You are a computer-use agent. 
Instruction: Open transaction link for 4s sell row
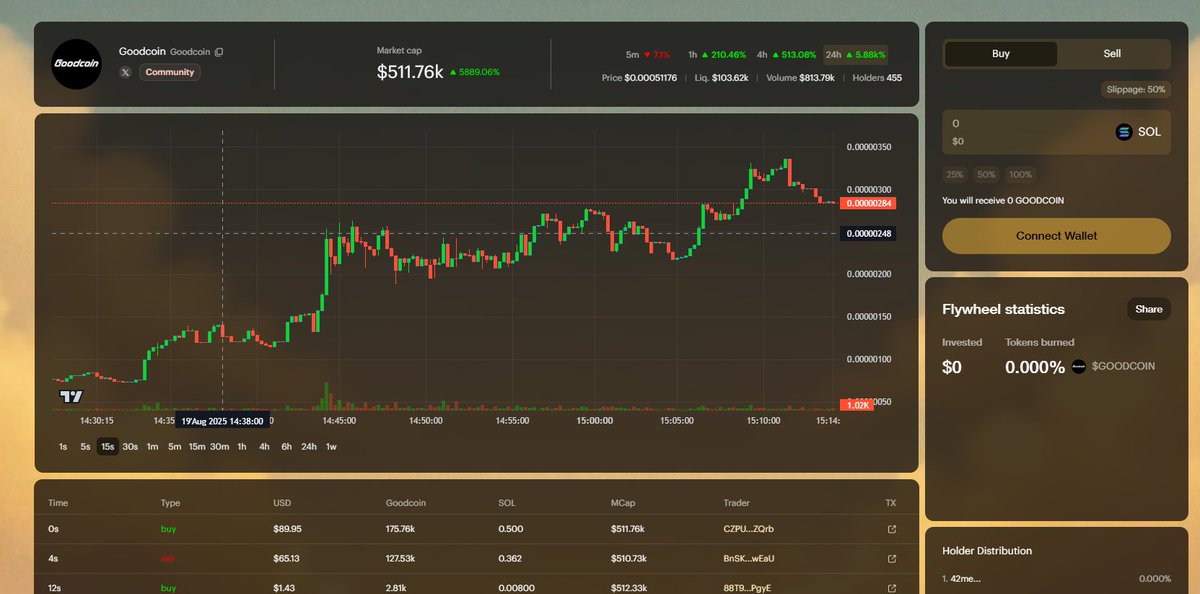tap(892, 559)
